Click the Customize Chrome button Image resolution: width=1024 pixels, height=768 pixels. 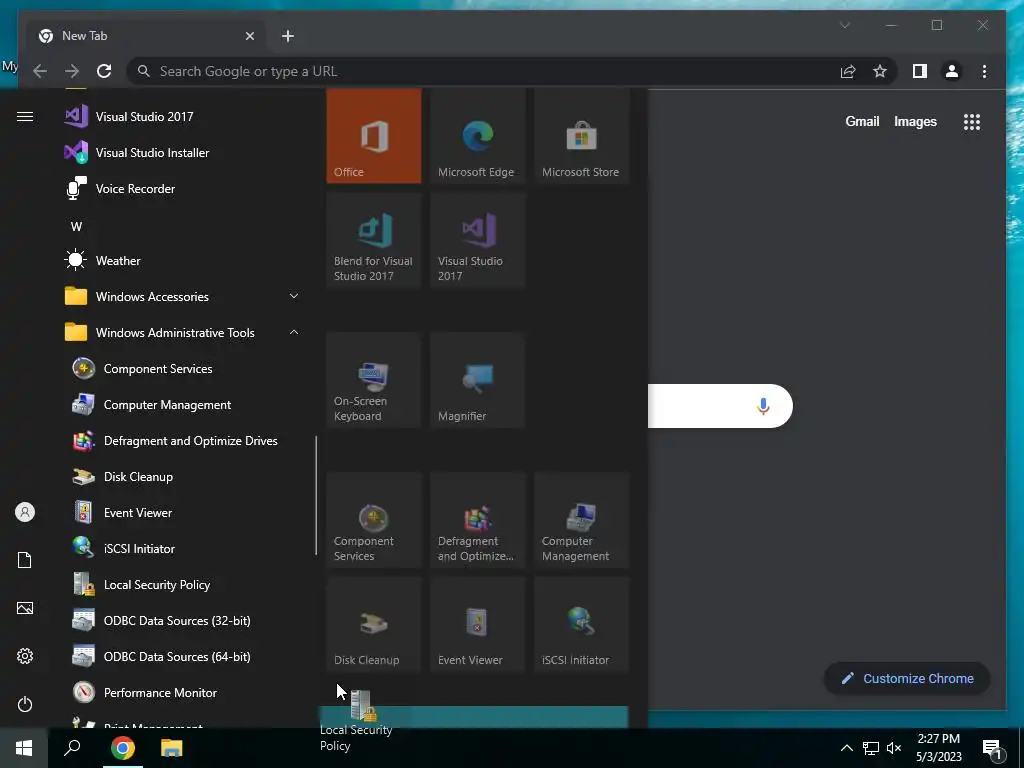coord(907,678)
